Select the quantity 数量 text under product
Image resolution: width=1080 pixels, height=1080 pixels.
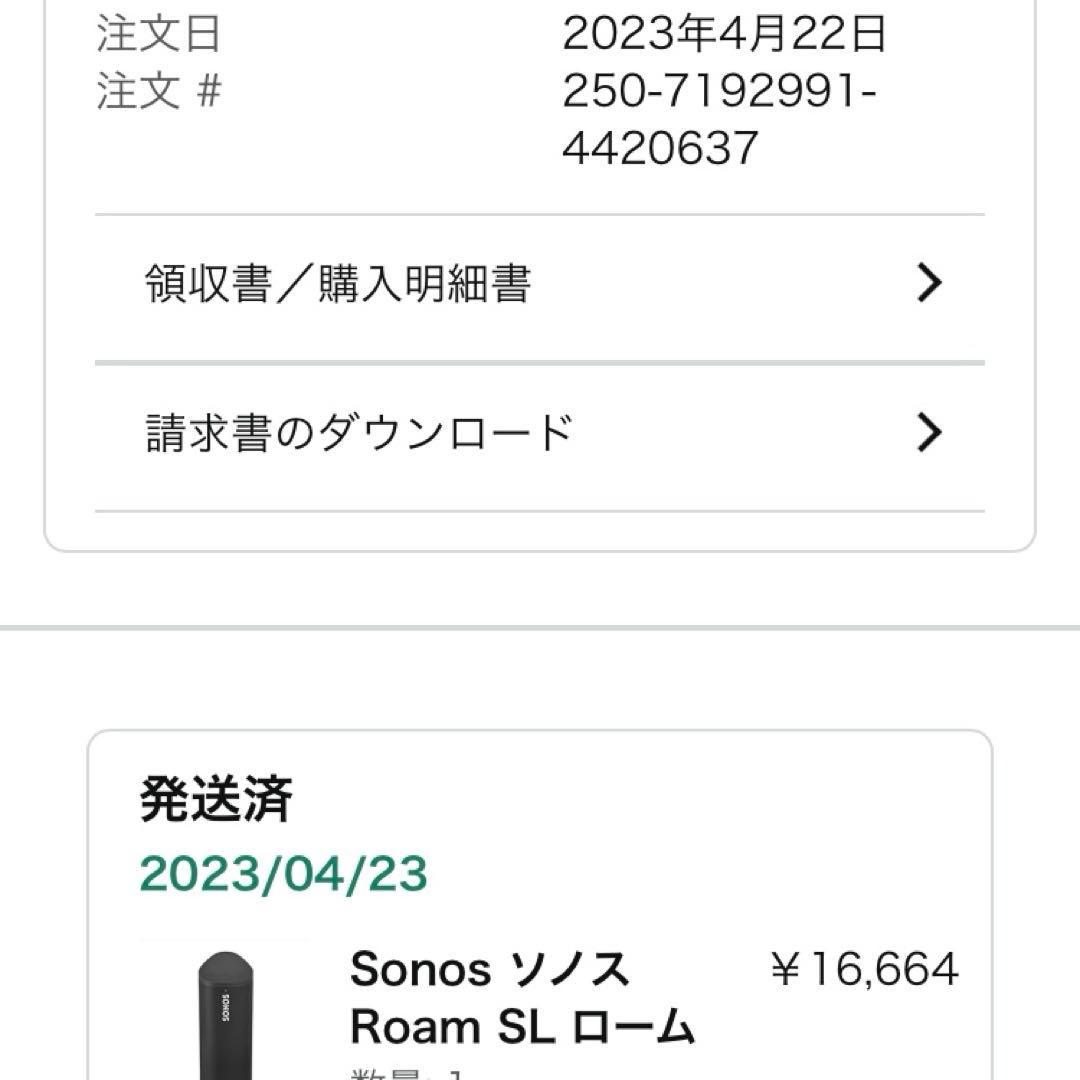pyautogui.click(x=390, y=1072)
